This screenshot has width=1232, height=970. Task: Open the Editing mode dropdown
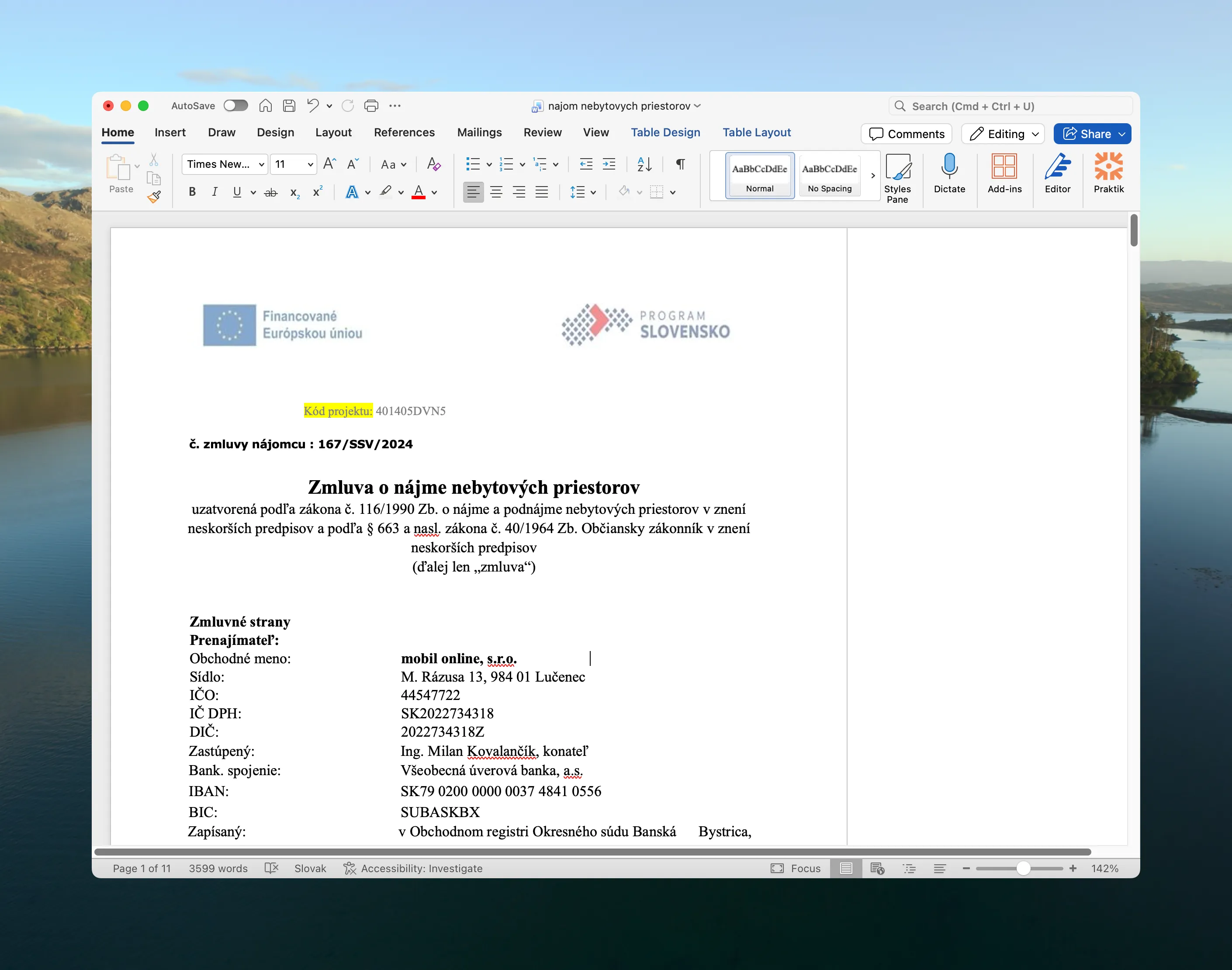click(x=1002, y=134)
